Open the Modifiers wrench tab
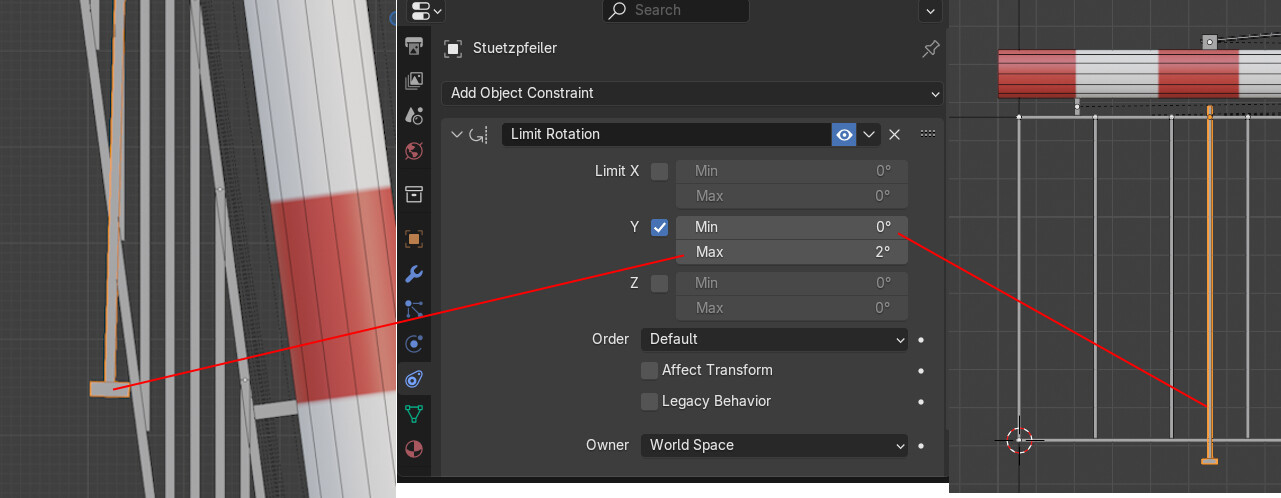 [x=414, y=274]
